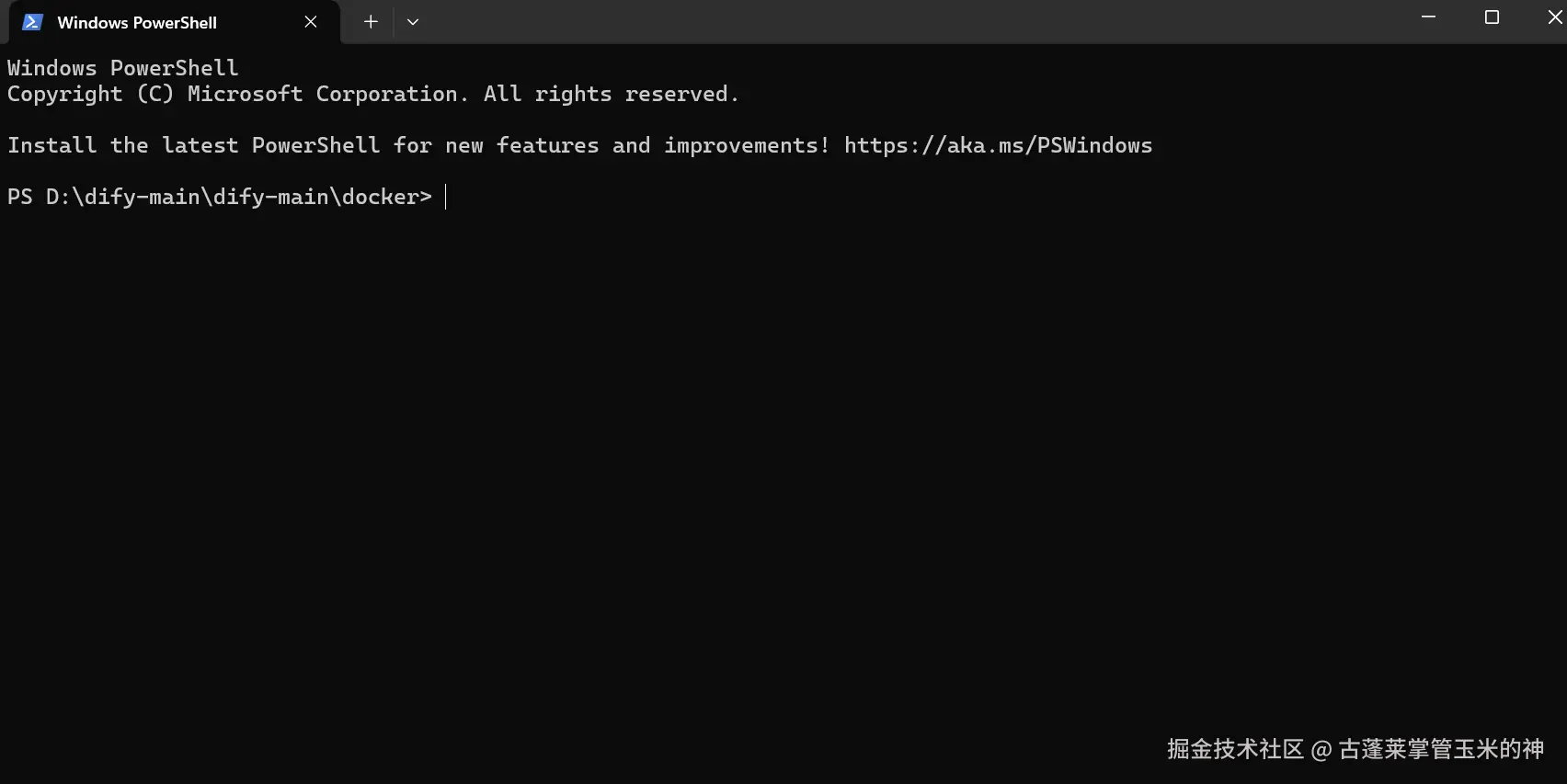
Task: Click the word improvements! in the message
Action: point(747,146)
